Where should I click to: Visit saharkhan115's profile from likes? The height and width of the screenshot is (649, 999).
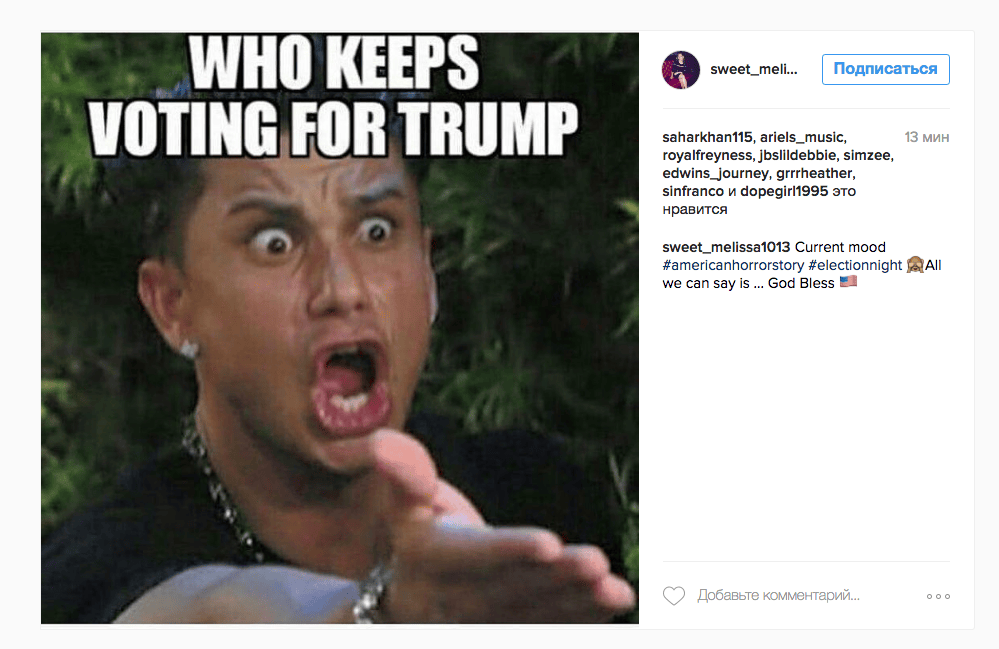coord(707,138)
